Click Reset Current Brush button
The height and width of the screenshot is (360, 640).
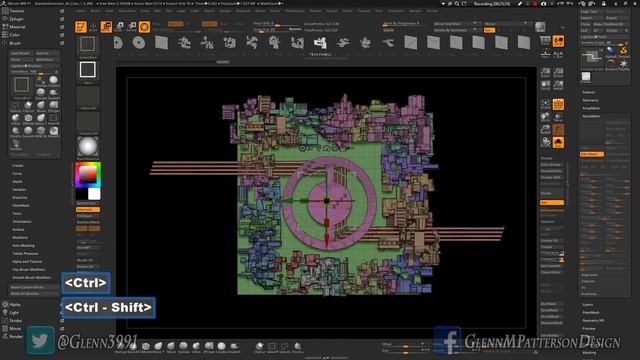point(33,287)
